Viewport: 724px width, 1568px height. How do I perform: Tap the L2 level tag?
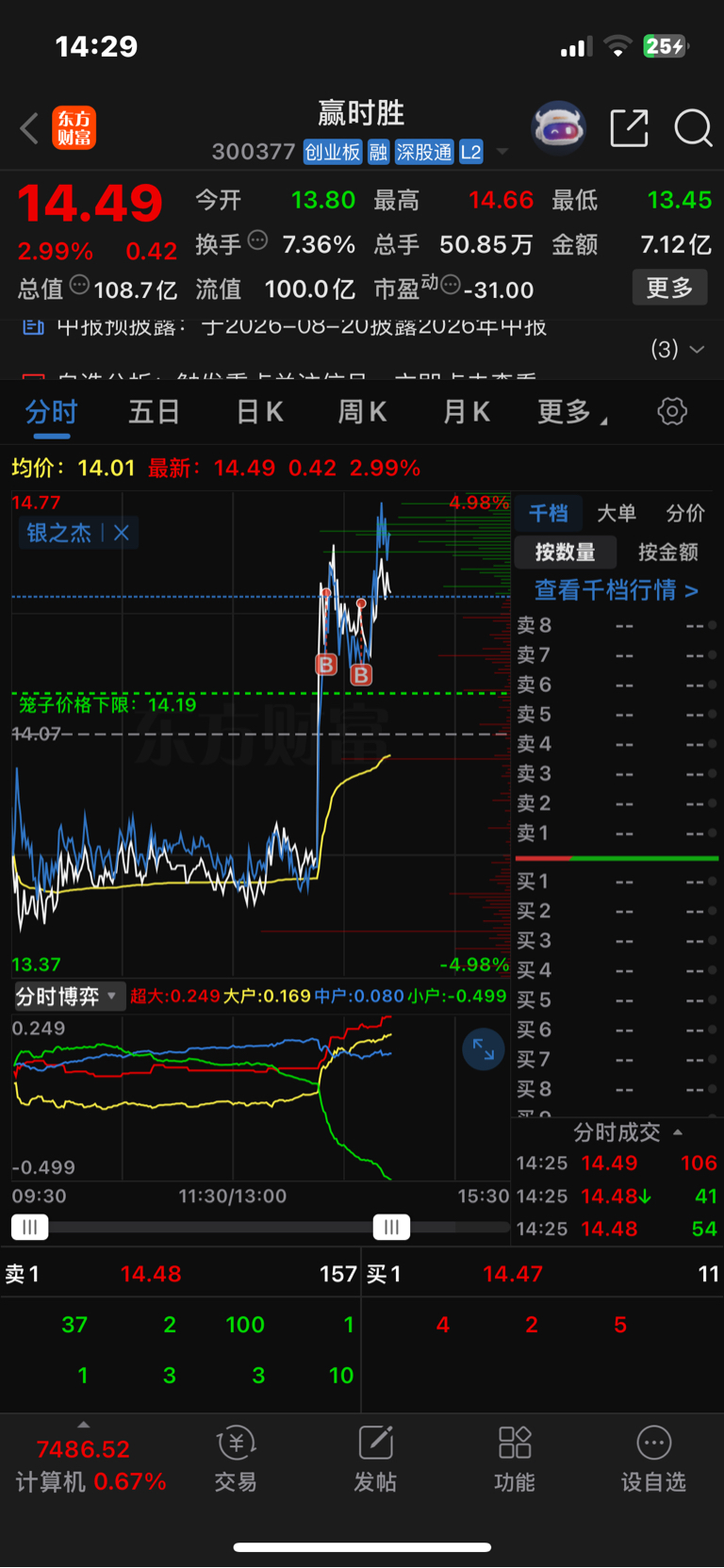471,152
